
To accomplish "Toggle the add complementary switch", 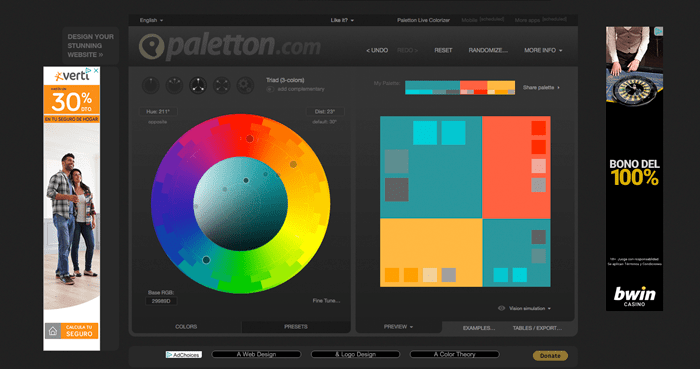I will (x=270, y=89).
